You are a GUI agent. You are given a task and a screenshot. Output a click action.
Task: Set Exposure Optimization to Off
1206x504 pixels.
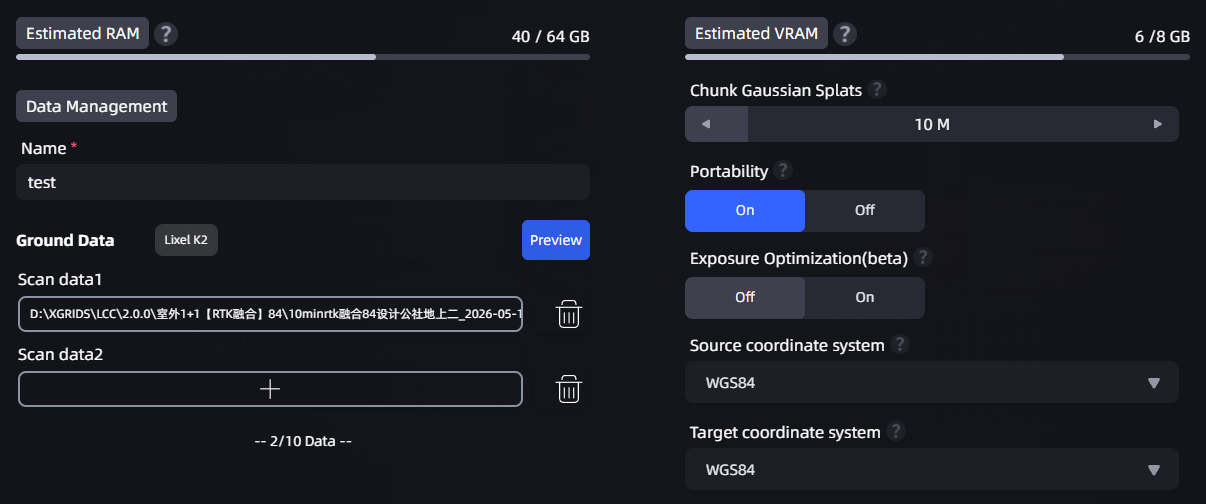pos(745,298)
